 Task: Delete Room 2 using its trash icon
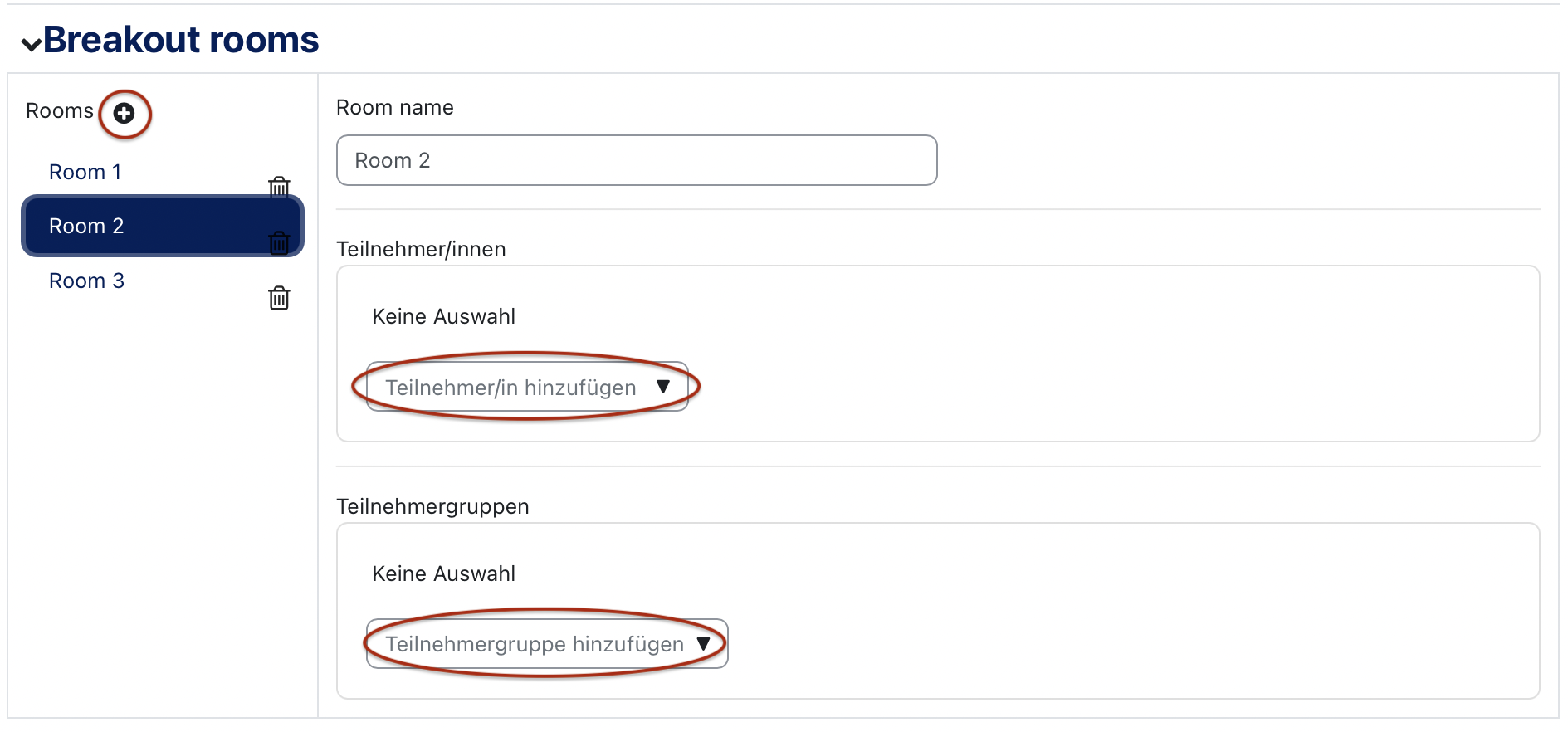pos(279,242)
